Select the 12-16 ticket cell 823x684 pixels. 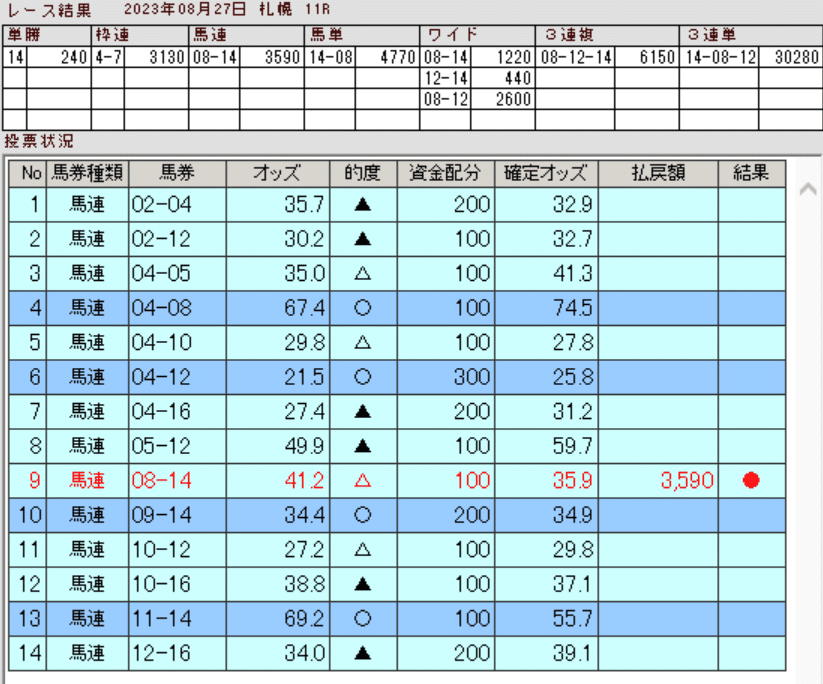click(177, 654)
